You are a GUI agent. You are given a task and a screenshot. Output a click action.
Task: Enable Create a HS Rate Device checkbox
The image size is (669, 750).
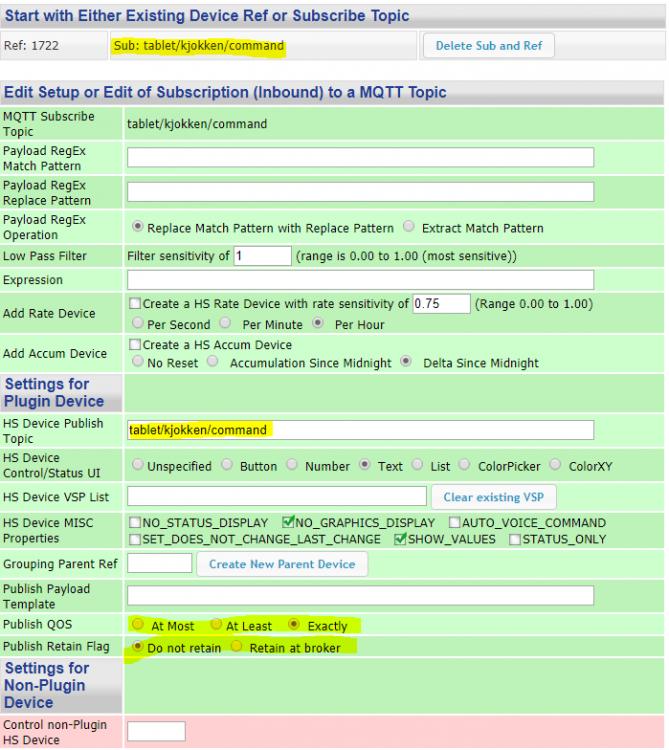pyautogui.click(x=135, y=304)
